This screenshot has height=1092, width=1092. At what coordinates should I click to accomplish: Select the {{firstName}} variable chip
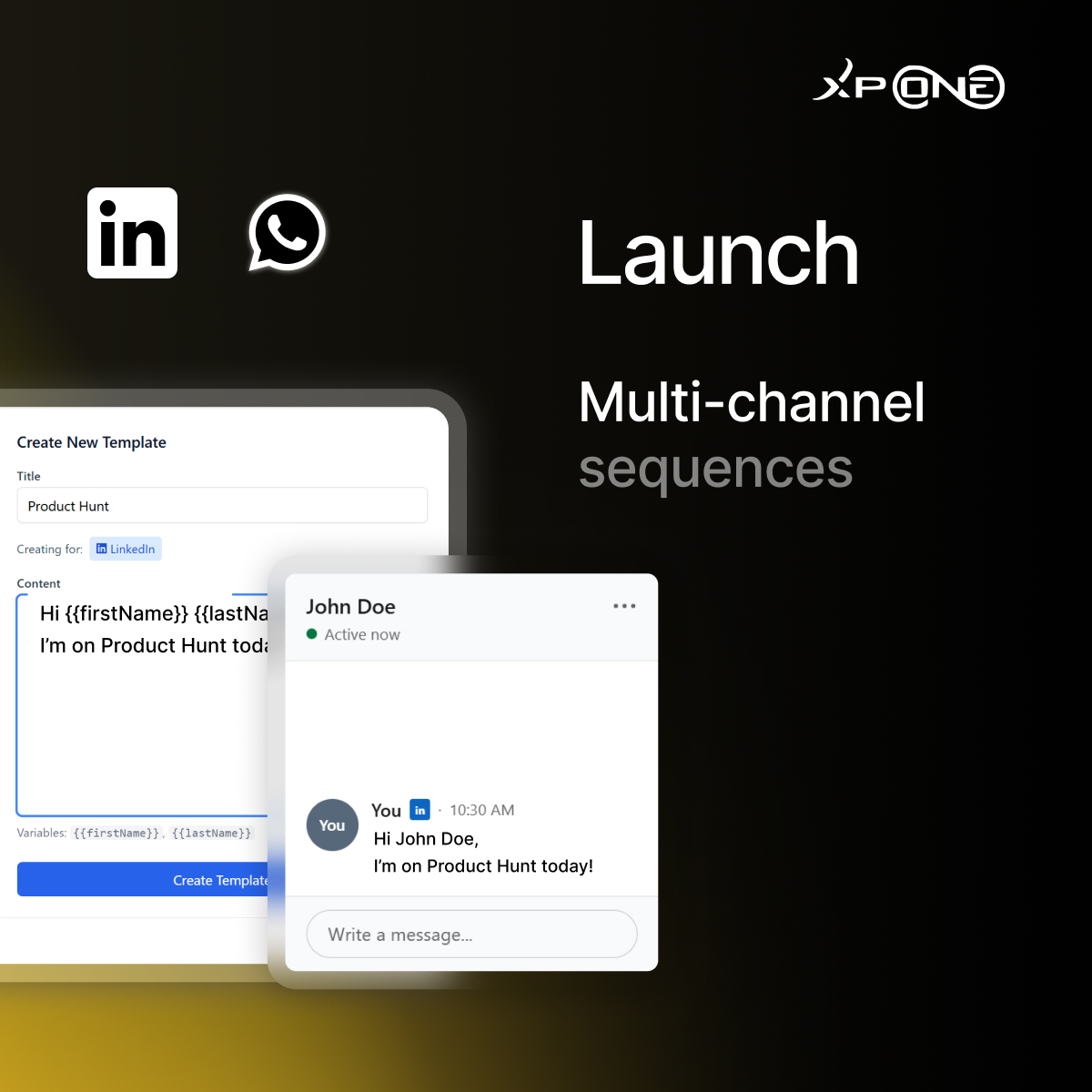116,833
